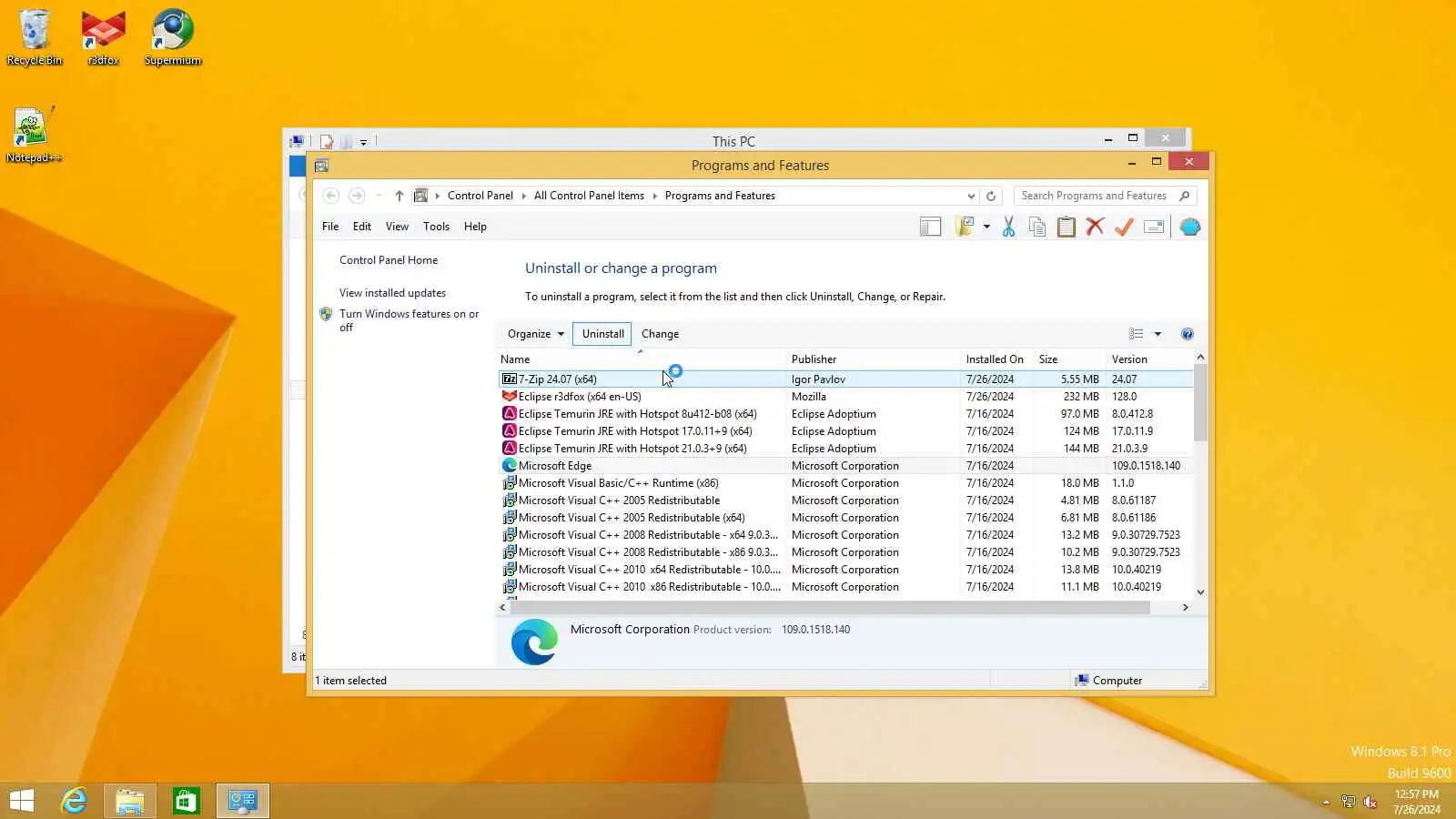Screen dimensions: 1456x819
Task: Click the folder options toolbar icon
Action: pos(965,227)
